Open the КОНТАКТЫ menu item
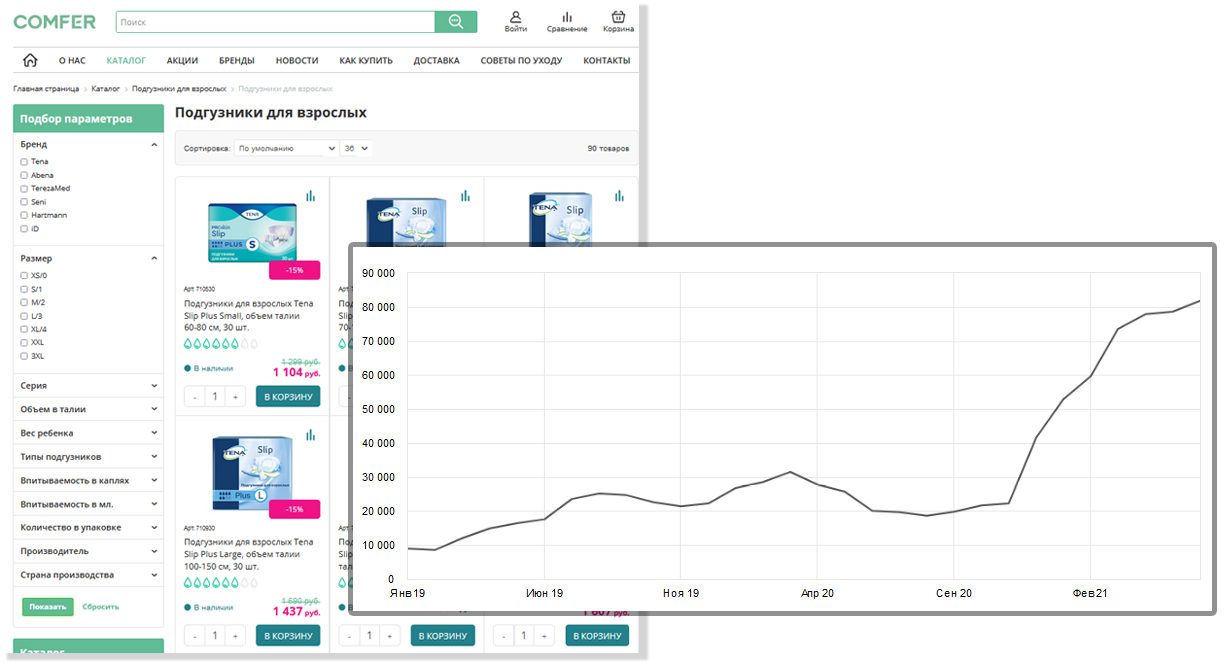1228x671 pixels. click(x=607, y=61)
